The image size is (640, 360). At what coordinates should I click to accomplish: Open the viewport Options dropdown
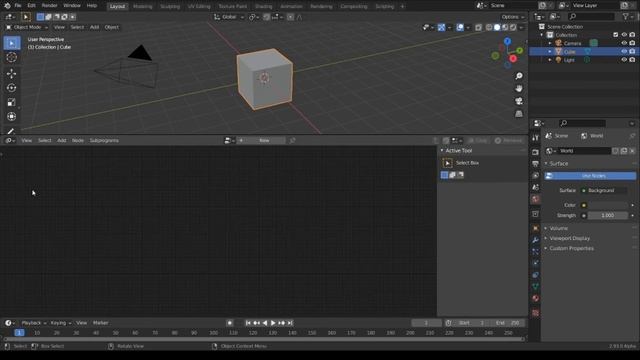click(x=513, y=17)
